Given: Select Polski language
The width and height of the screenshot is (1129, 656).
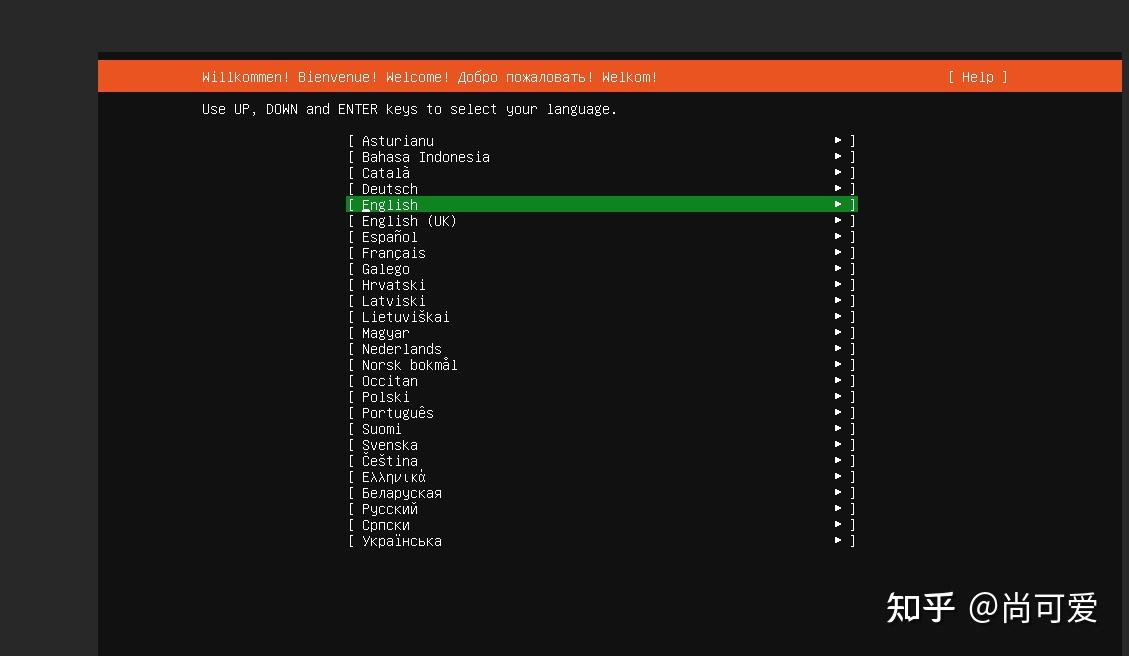Looking at the screenshot, I should 602,397.
